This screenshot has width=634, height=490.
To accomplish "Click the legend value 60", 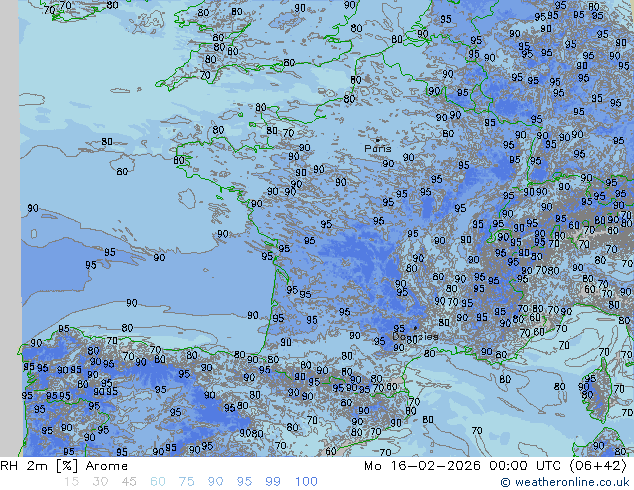I will click(158, 482).
